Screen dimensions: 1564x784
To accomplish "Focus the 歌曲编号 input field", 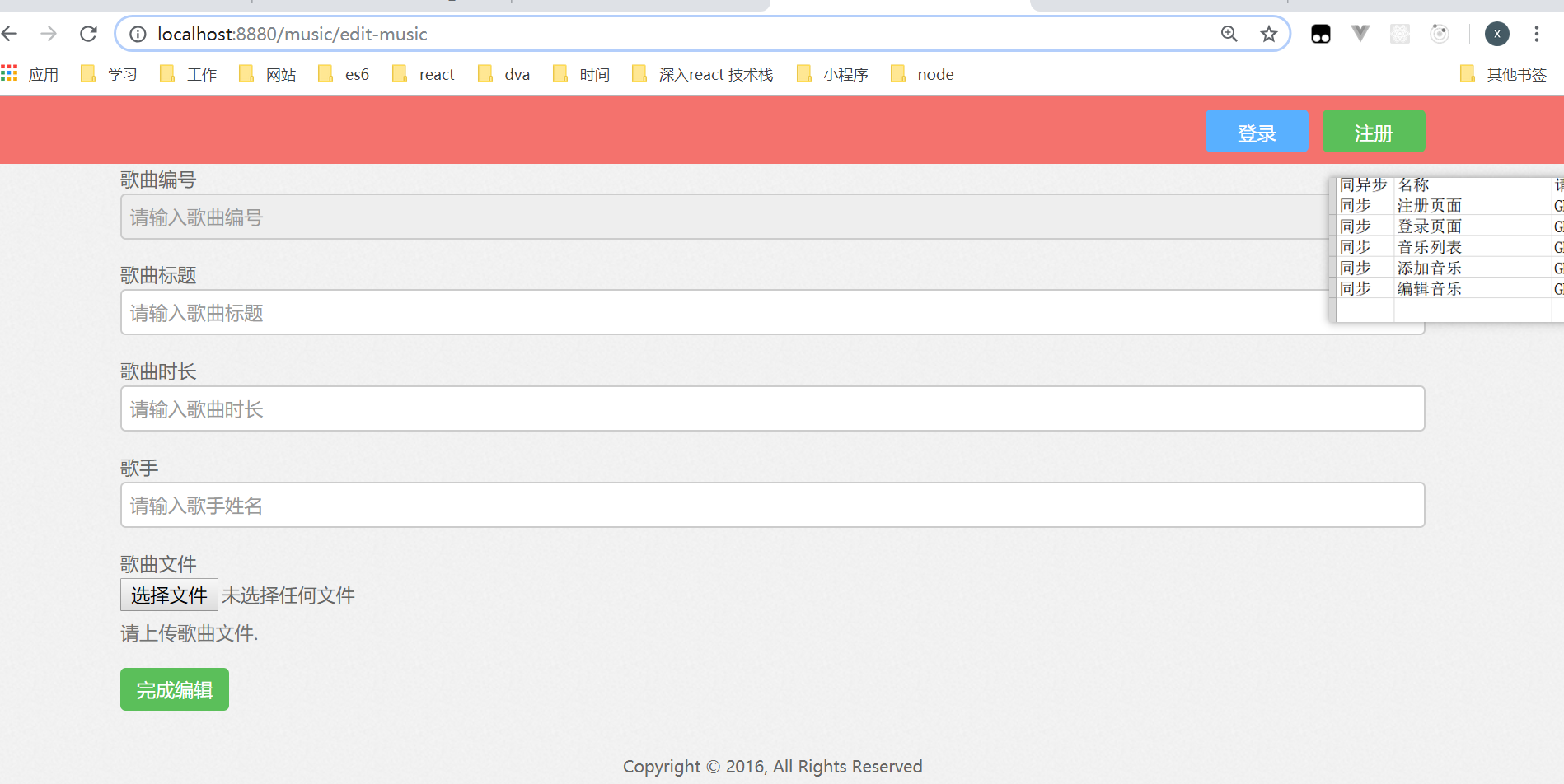I will tap(725, 217).
